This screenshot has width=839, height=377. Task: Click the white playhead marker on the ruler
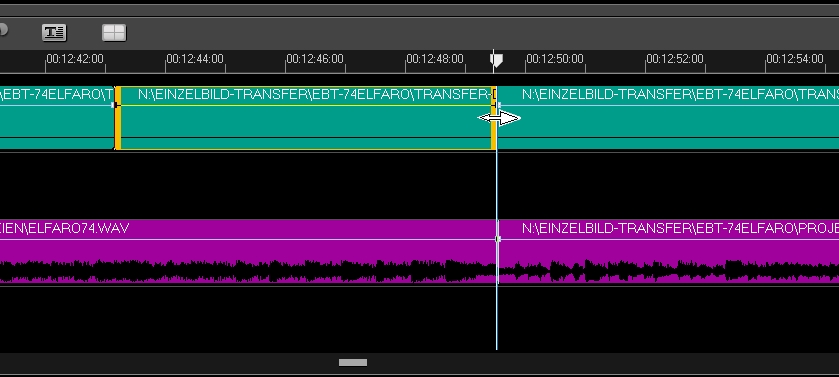(497, 60)
